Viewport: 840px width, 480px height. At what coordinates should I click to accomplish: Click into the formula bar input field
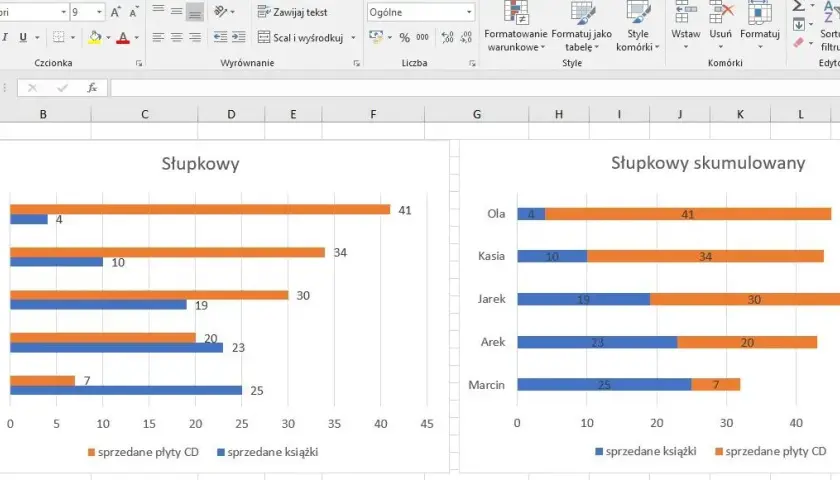tap(475, 88)
